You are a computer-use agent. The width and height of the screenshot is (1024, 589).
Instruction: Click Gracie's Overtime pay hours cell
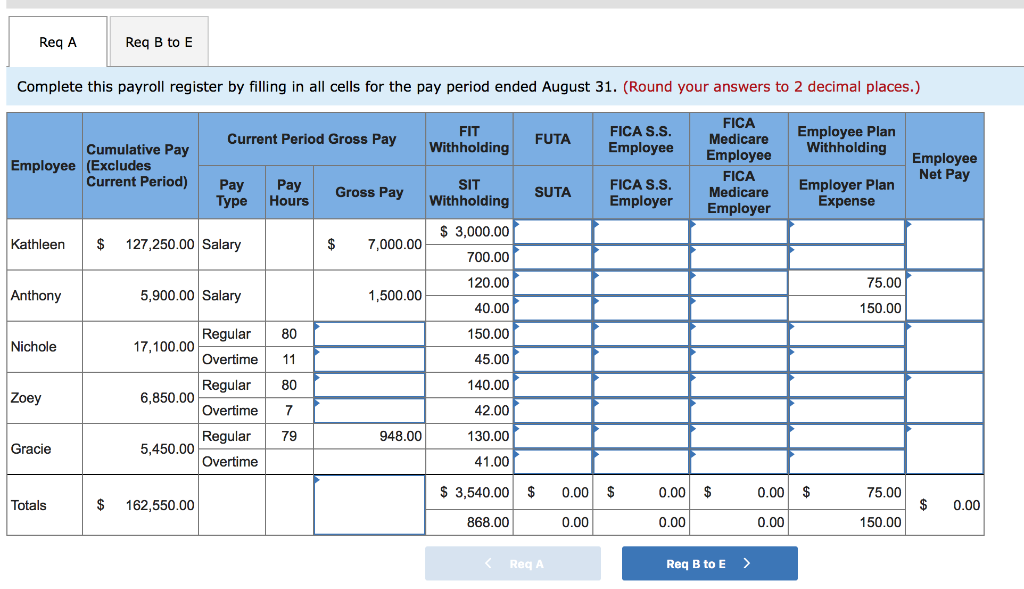tap(289, 462)
